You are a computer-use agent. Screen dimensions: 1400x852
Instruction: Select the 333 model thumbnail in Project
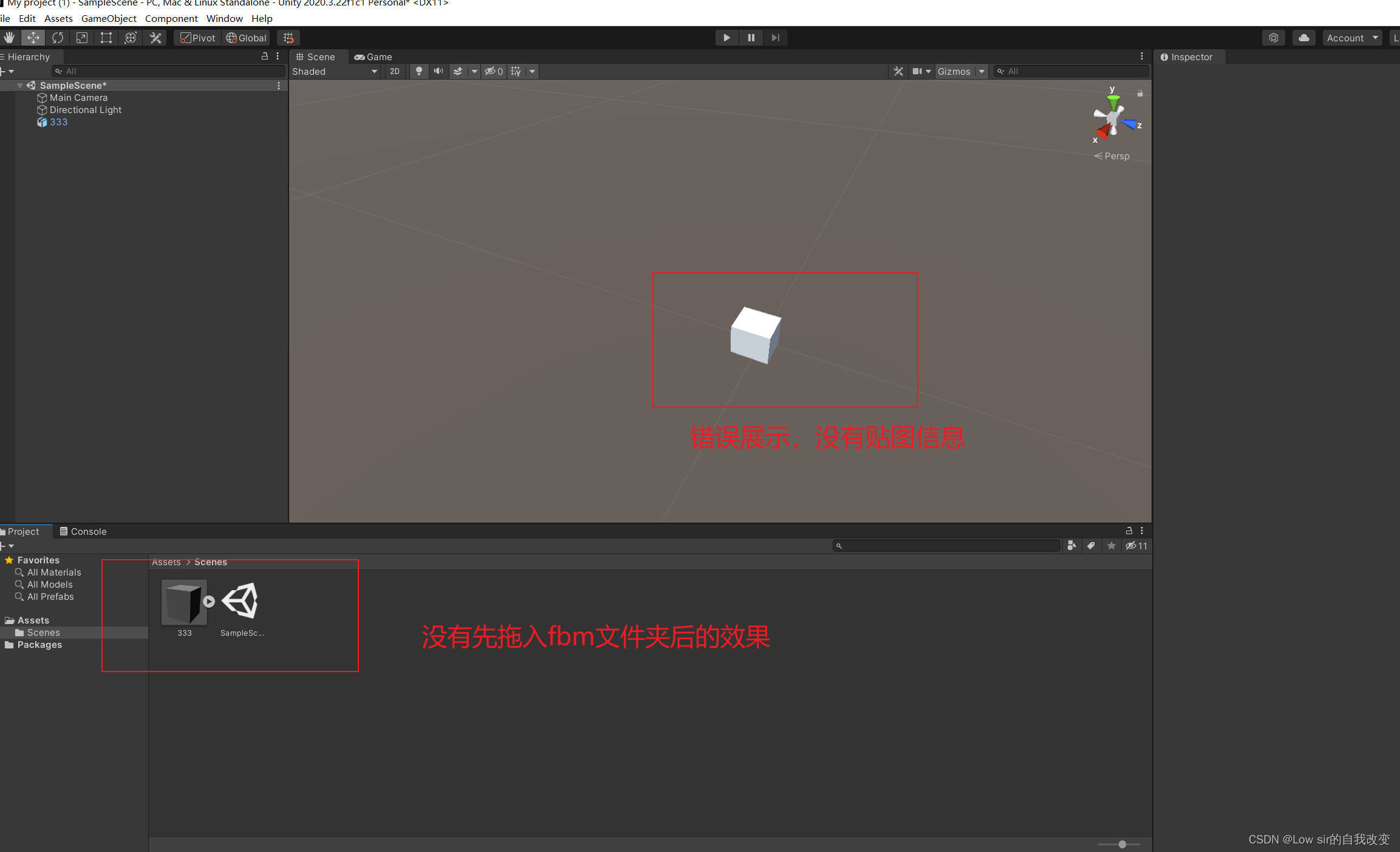183,602
